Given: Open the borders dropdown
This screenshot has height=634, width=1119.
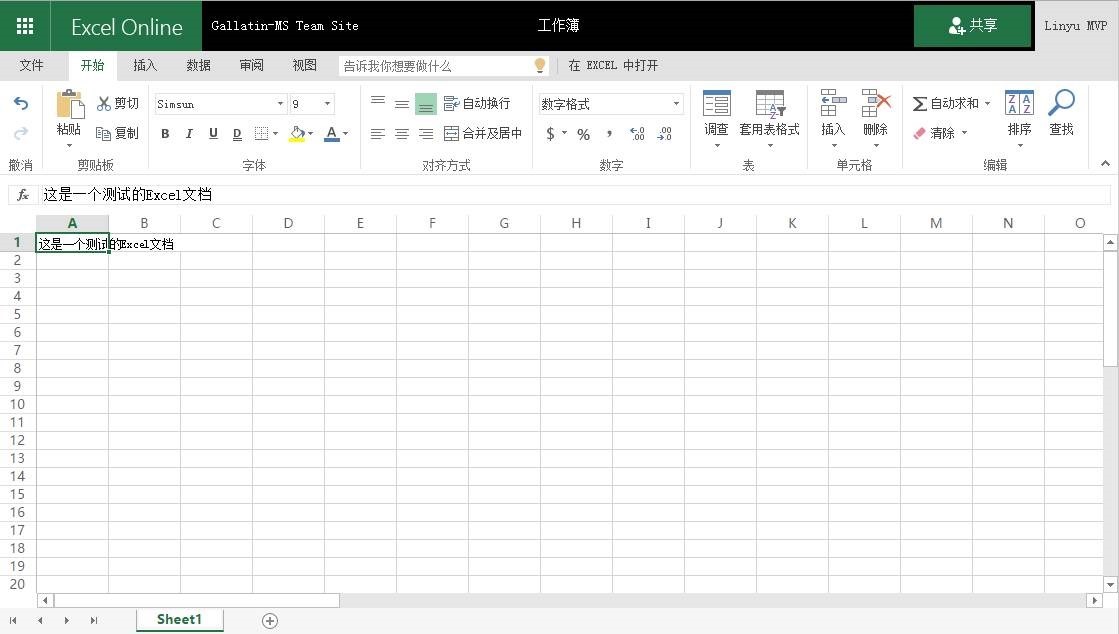Looking at the screenshot, I should coord(275,134).
